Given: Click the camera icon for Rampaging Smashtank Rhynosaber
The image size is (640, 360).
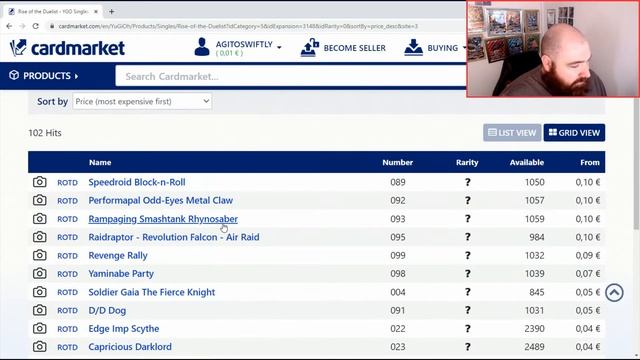Looking at the screenshot, I should tap(40, 219).
